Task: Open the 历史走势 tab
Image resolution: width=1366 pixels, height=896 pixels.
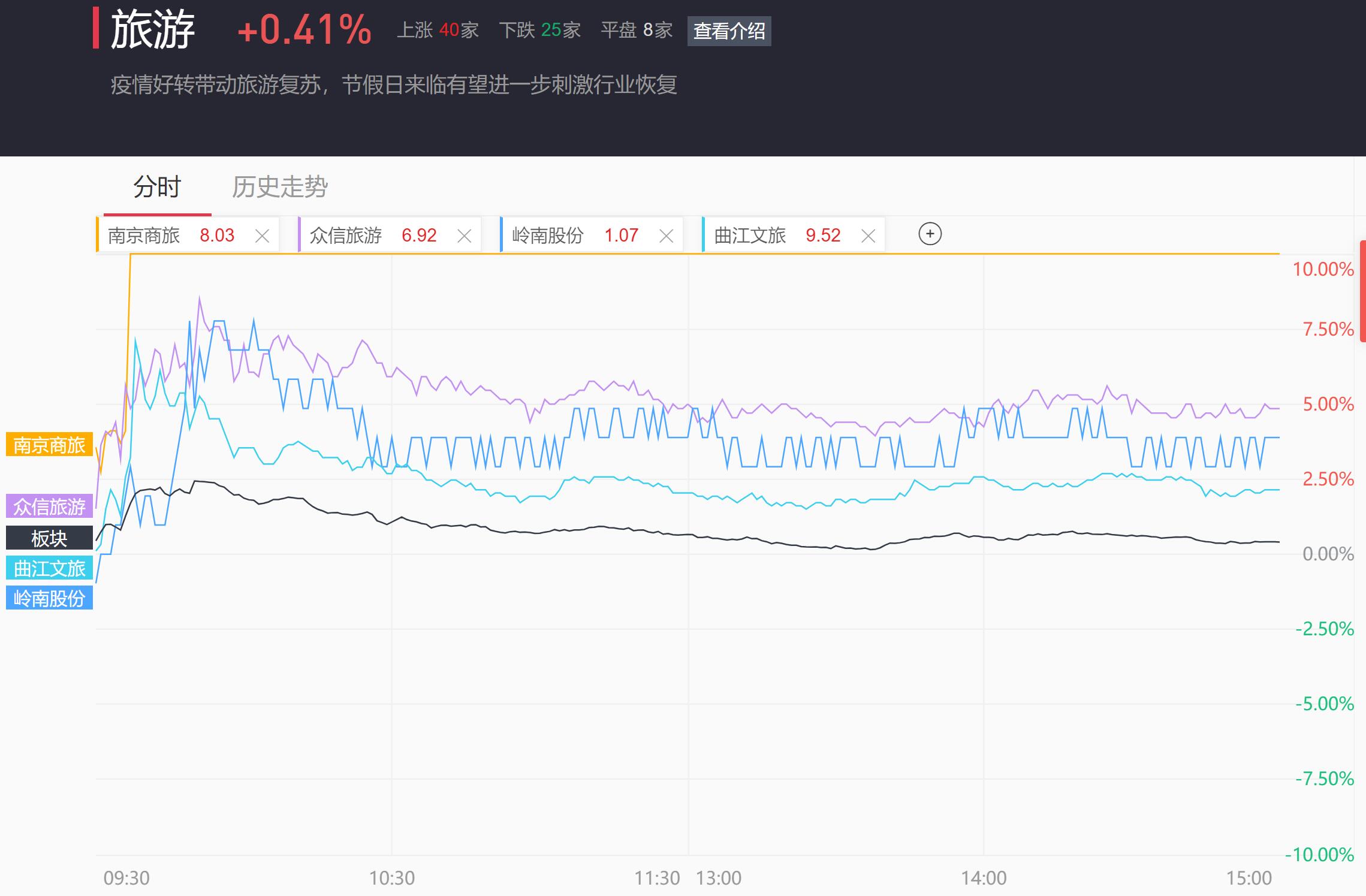Action: [x=280, y=188]
